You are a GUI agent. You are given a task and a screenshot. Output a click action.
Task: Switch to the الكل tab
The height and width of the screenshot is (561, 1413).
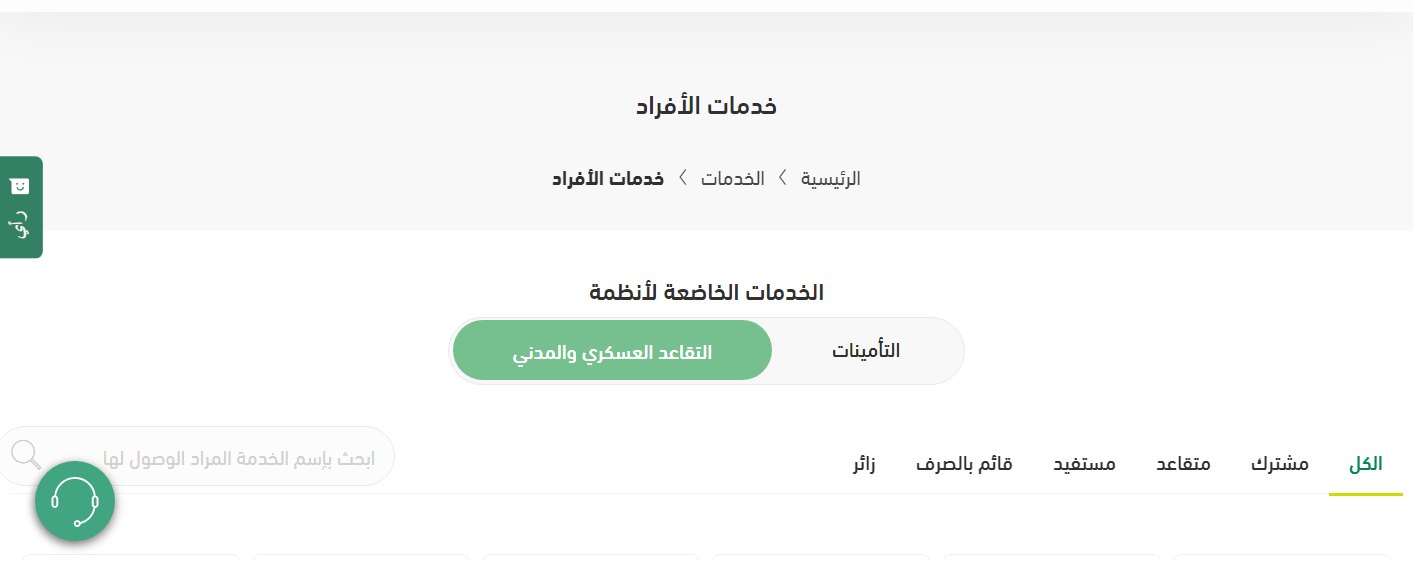pyautogui.click(x=1365, y=464)
